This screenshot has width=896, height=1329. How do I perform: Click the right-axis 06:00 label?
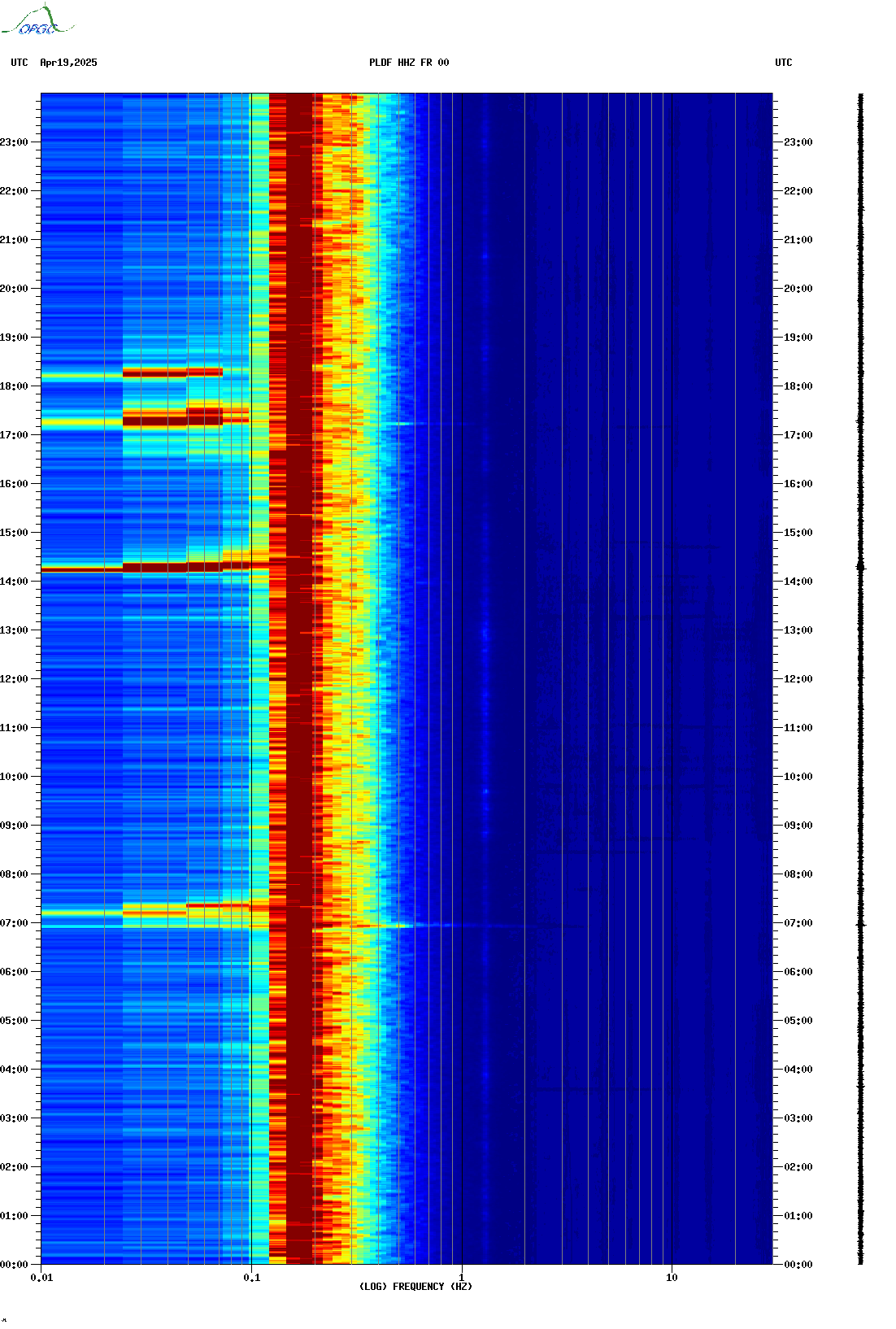click(x=798, y=972)
